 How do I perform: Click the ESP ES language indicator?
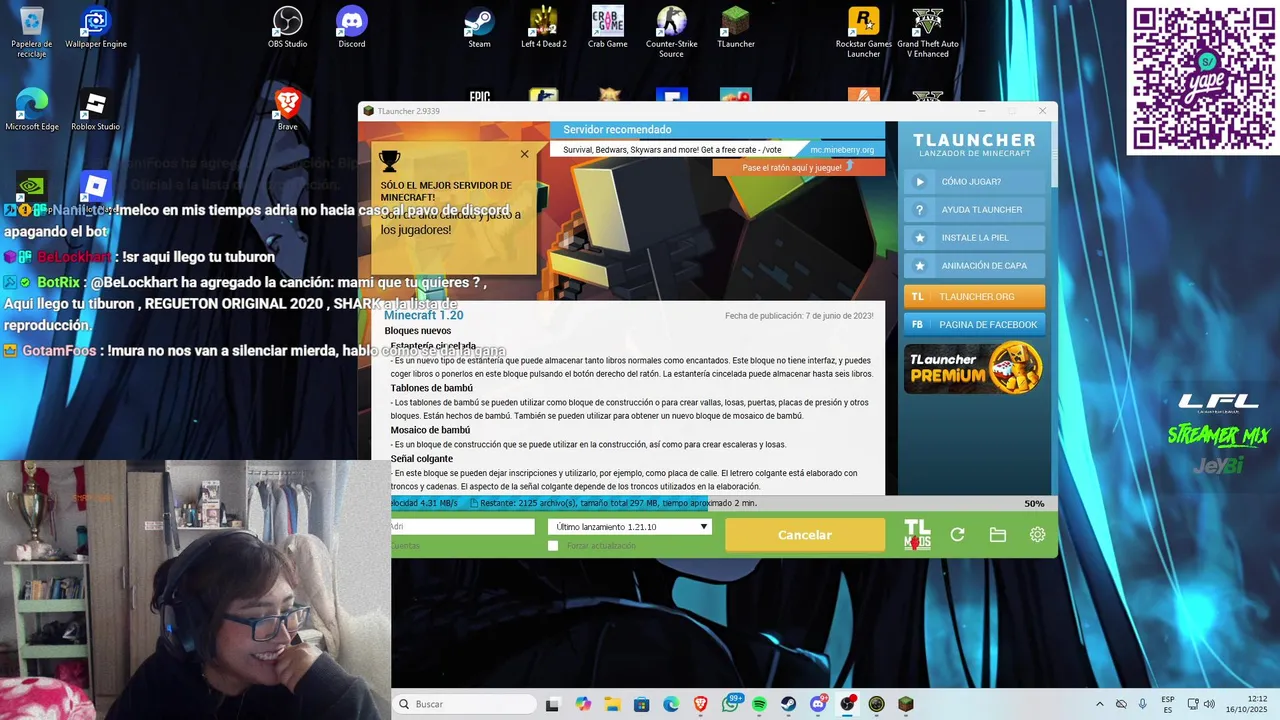(1168, 704)
